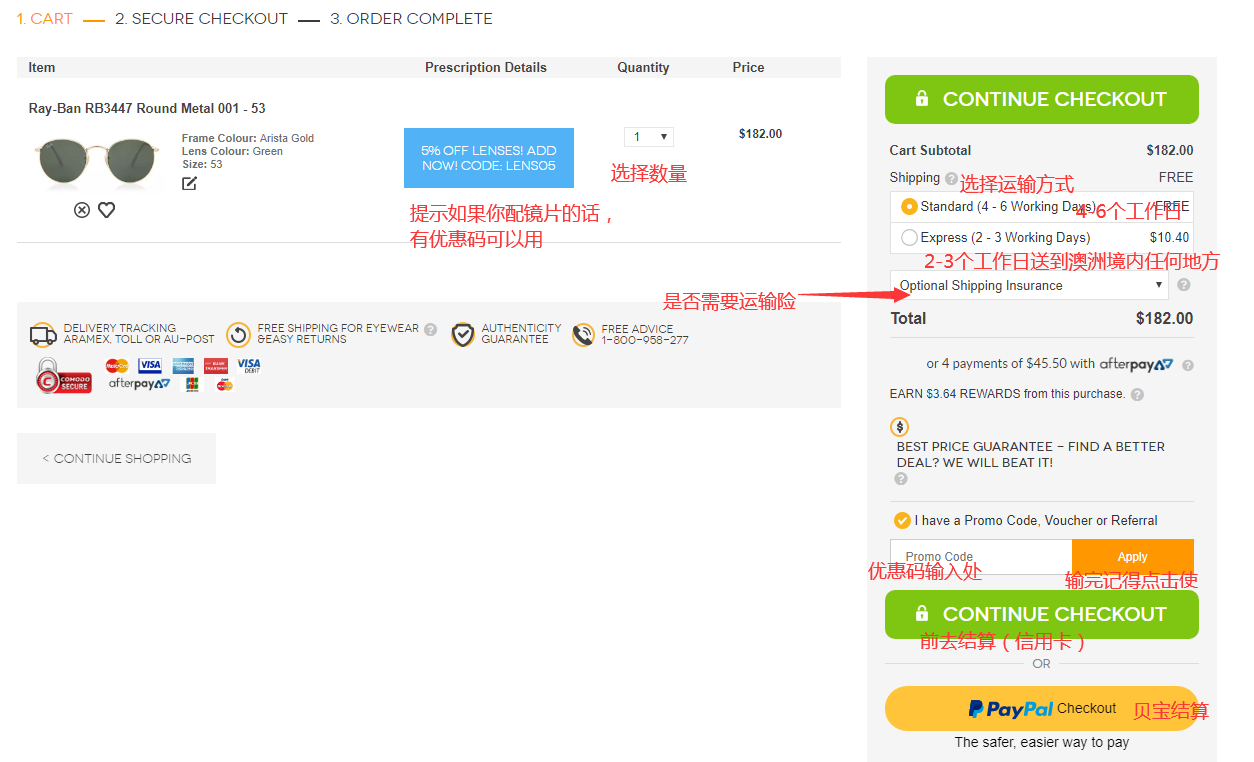Click help icon beside Afterpay payments
The image size is (1254, 762).
coord(1188,365)
